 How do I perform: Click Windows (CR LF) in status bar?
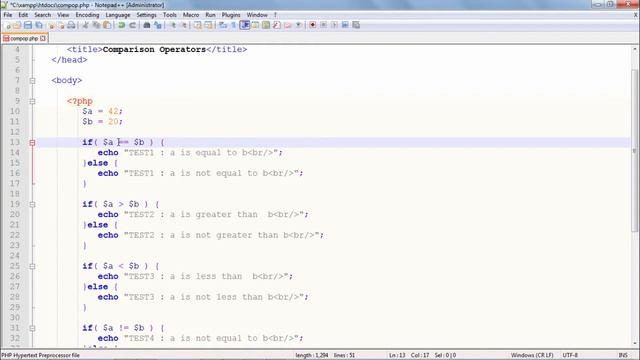point(532,355)
